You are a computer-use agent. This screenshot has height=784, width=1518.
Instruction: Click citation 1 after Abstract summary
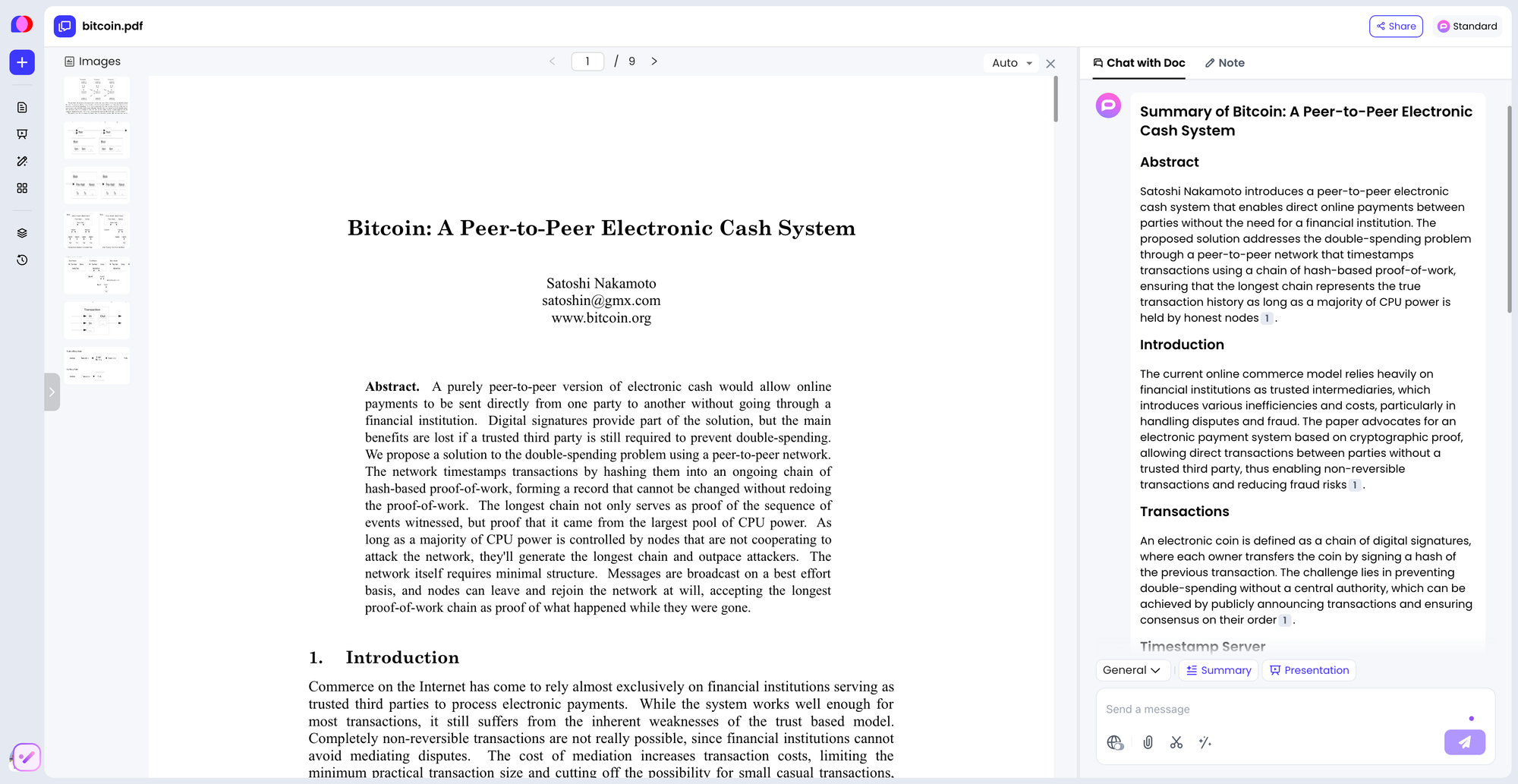coord(1267,319)
